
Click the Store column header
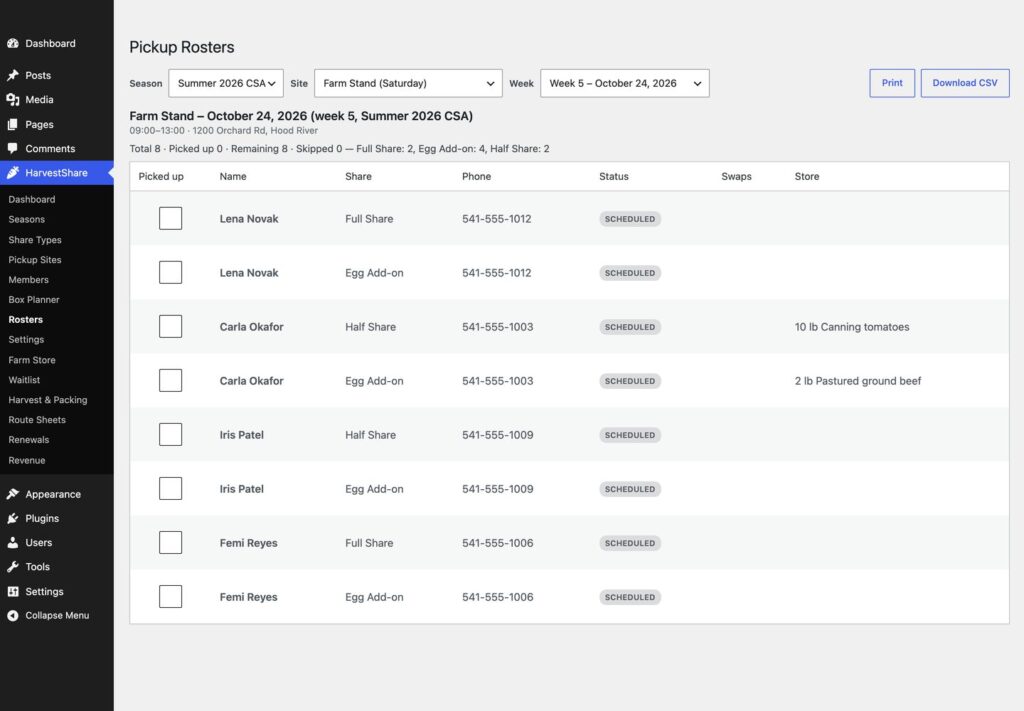pyautogui.click(x=807, y=176)
